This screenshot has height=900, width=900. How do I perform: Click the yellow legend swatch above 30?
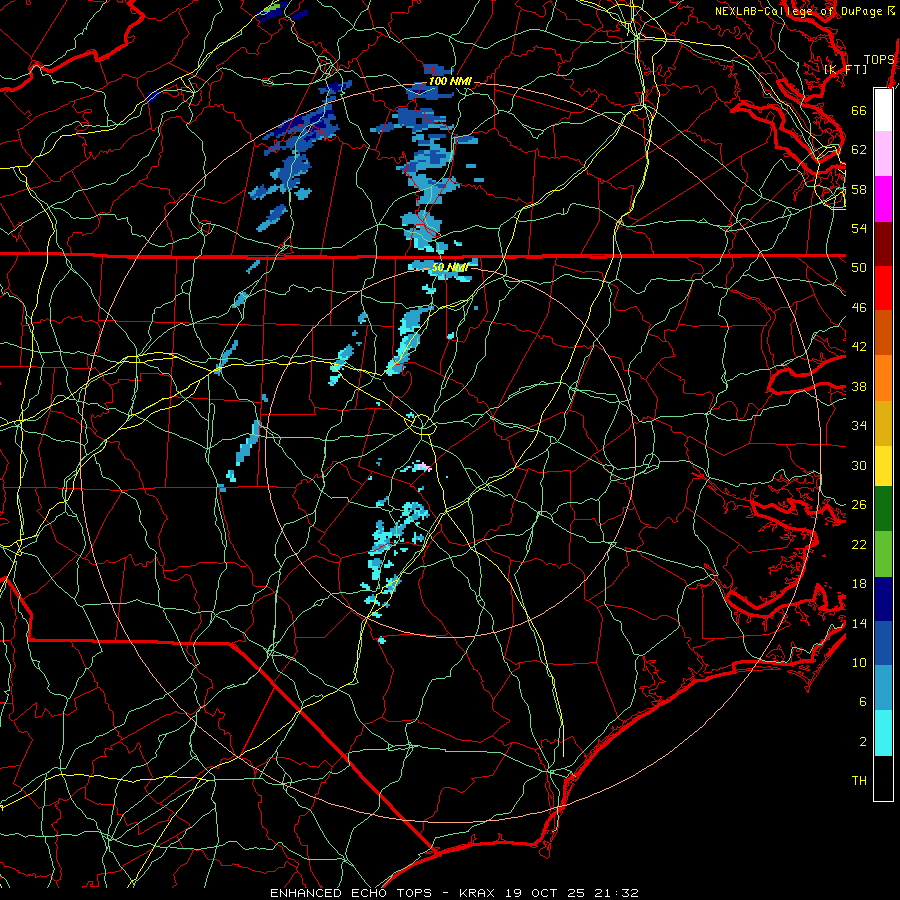883,465
